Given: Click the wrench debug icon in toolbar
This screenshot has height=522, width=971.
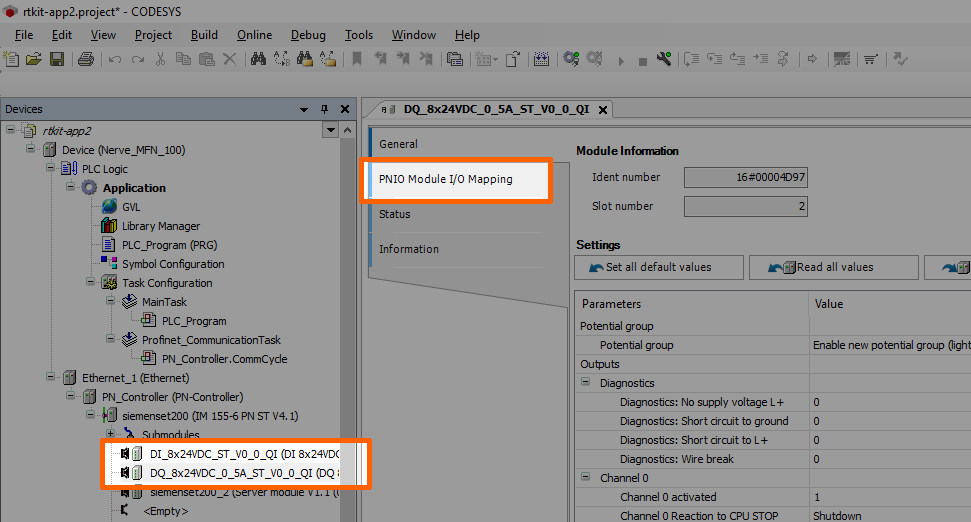Looking at the screenshot, I should tap(665, 60).
